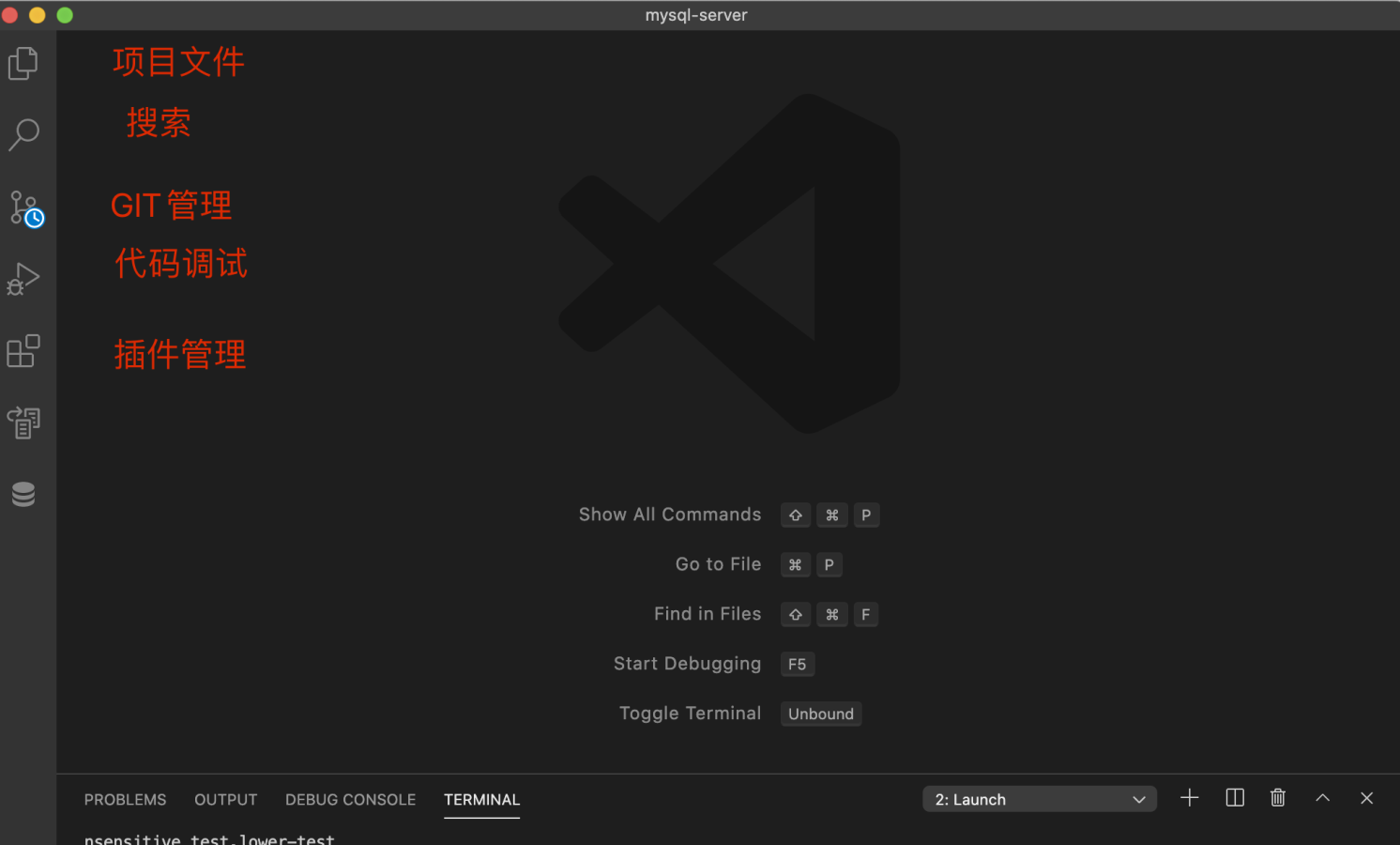The height and width of the screenshot is (845, 1400).
Task: Create a new terminal with plus icon
Action: coord(1190,798)
